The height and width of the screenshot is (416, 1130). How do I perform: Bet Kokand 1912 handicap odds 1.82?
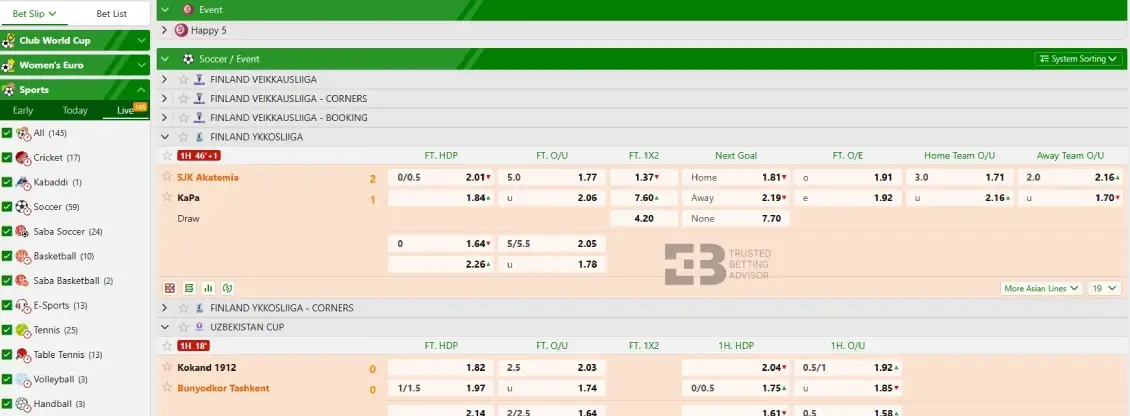pos(441,368)
